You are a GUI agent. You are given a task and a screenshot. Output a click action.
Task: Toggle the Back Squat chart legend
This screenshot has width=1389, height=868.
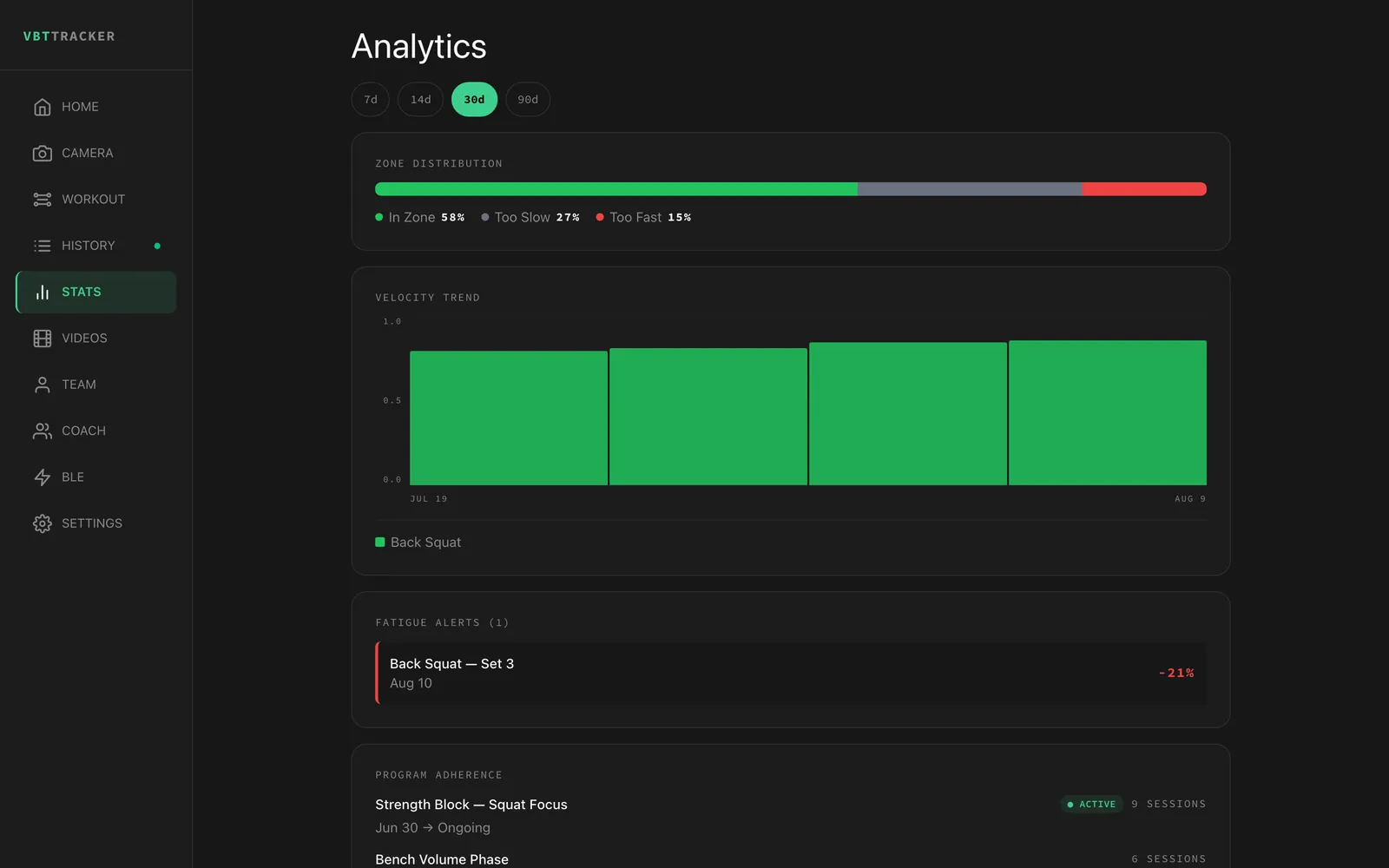418,542
